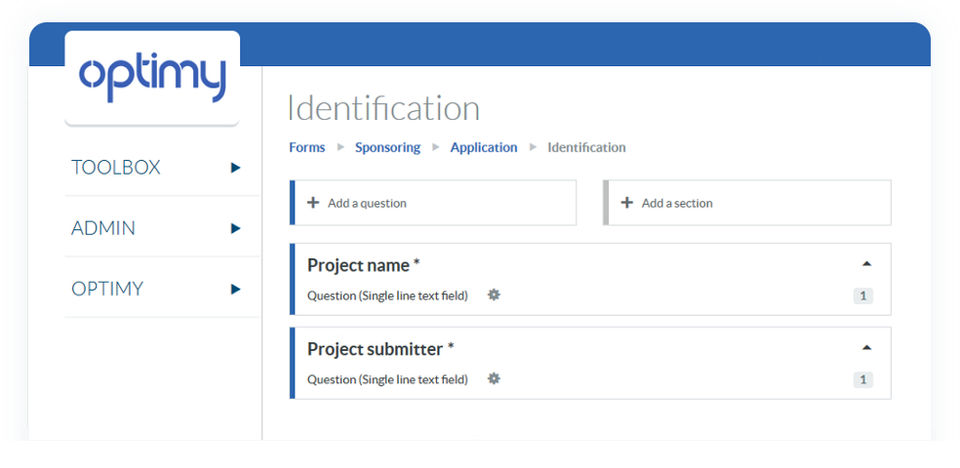The image size is (960, 468).
Task: Click the plus icon in Add a section
Action: pyautogui.click(x=627, y=203)
